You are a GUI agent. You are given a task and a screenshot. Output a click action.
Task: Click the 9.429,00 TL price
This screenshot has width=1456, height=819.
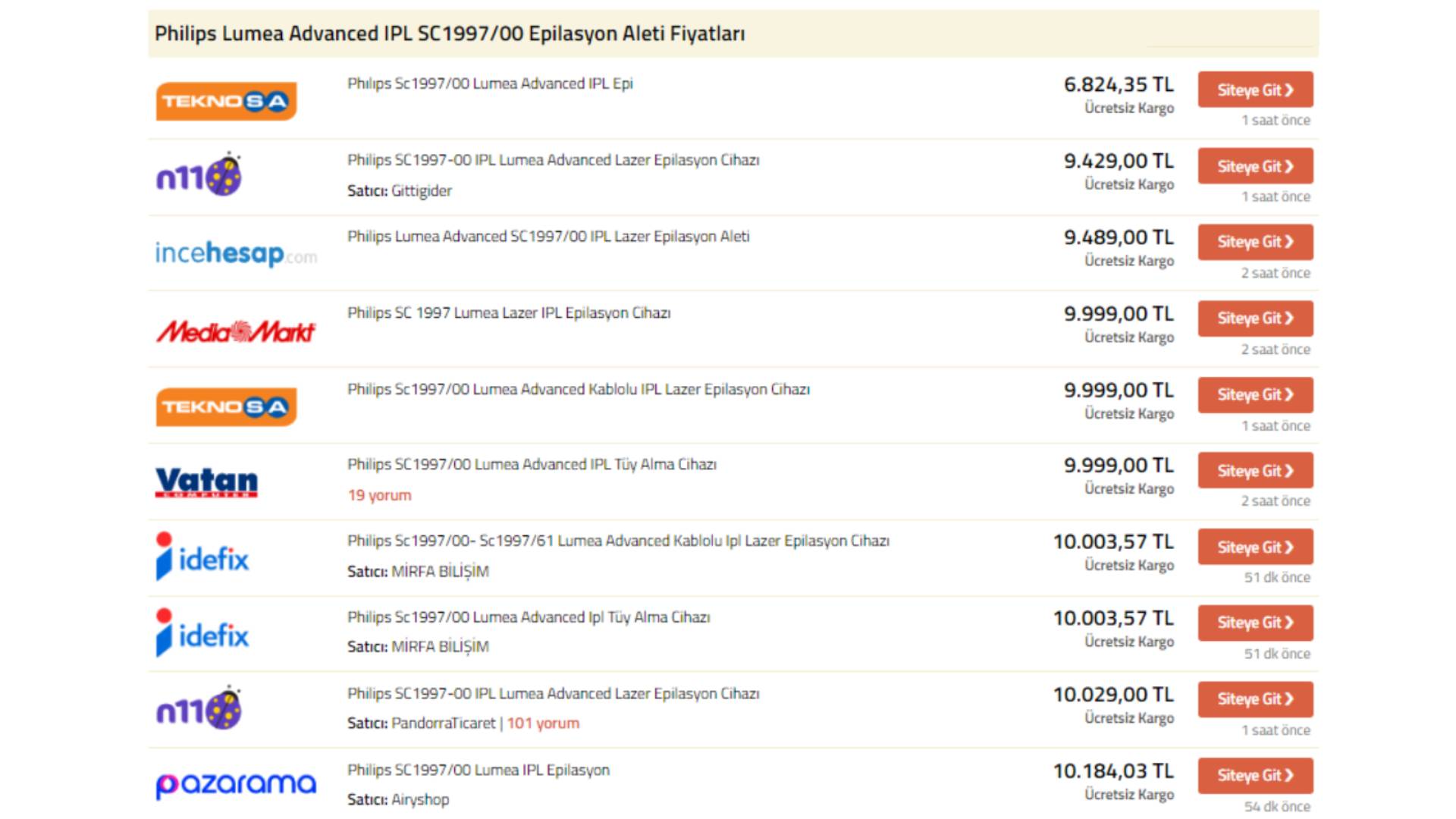point(1119,162)
